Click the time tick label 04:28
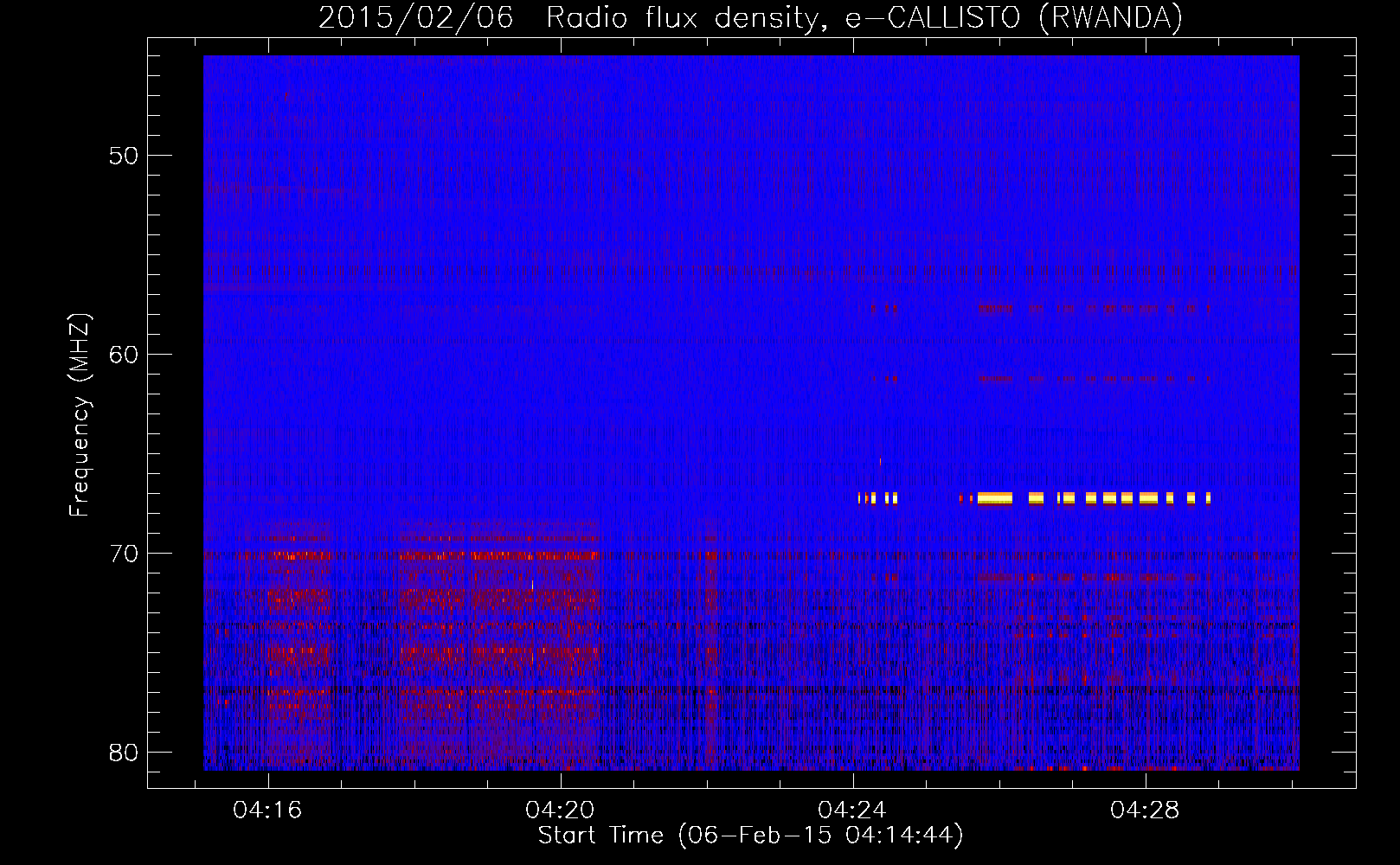The width and height of the screenshot is (1400, 865). pos(1145,810)
